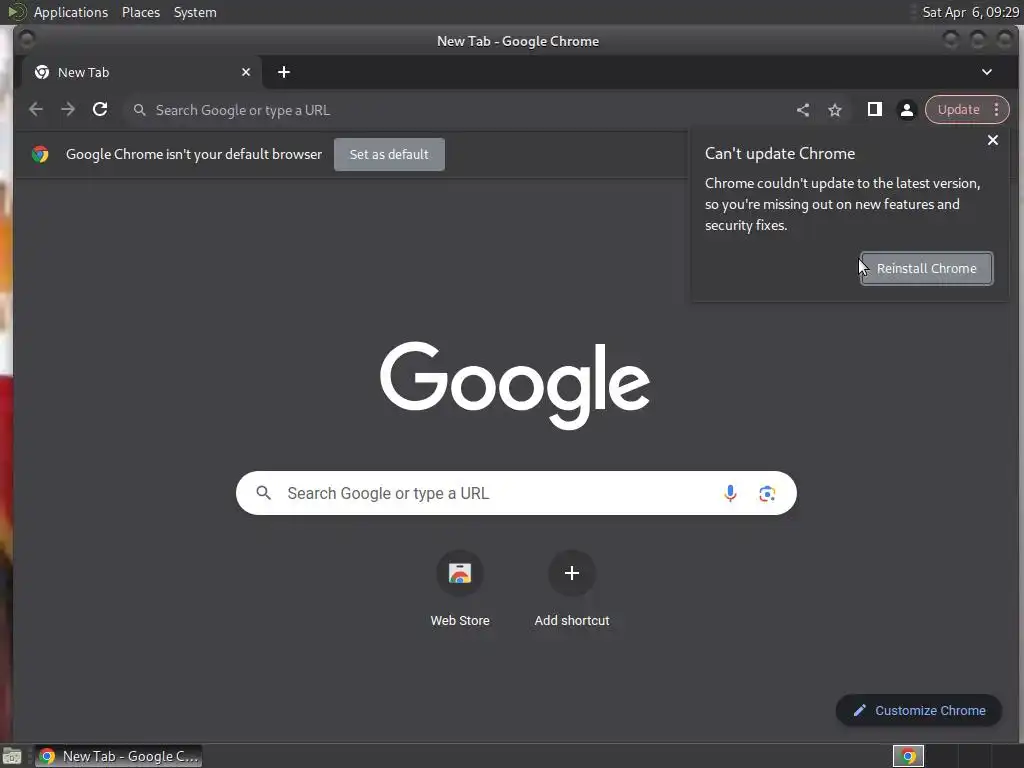Open the profile avatar icon
Image resolution: width=1024 pixels, height=768 pixels.
point(906,110)
